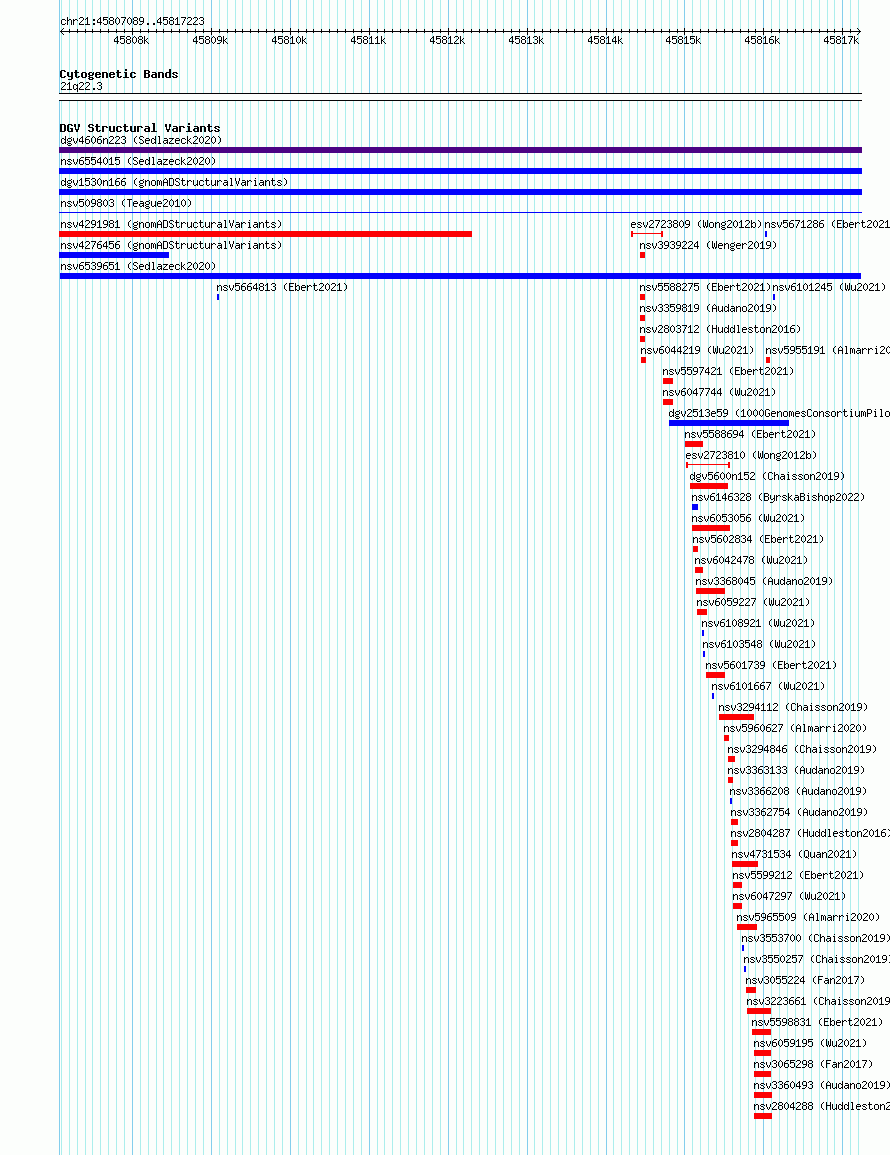Select nsv6146328 (ByrskaBishop2022) label

[778, 497]
